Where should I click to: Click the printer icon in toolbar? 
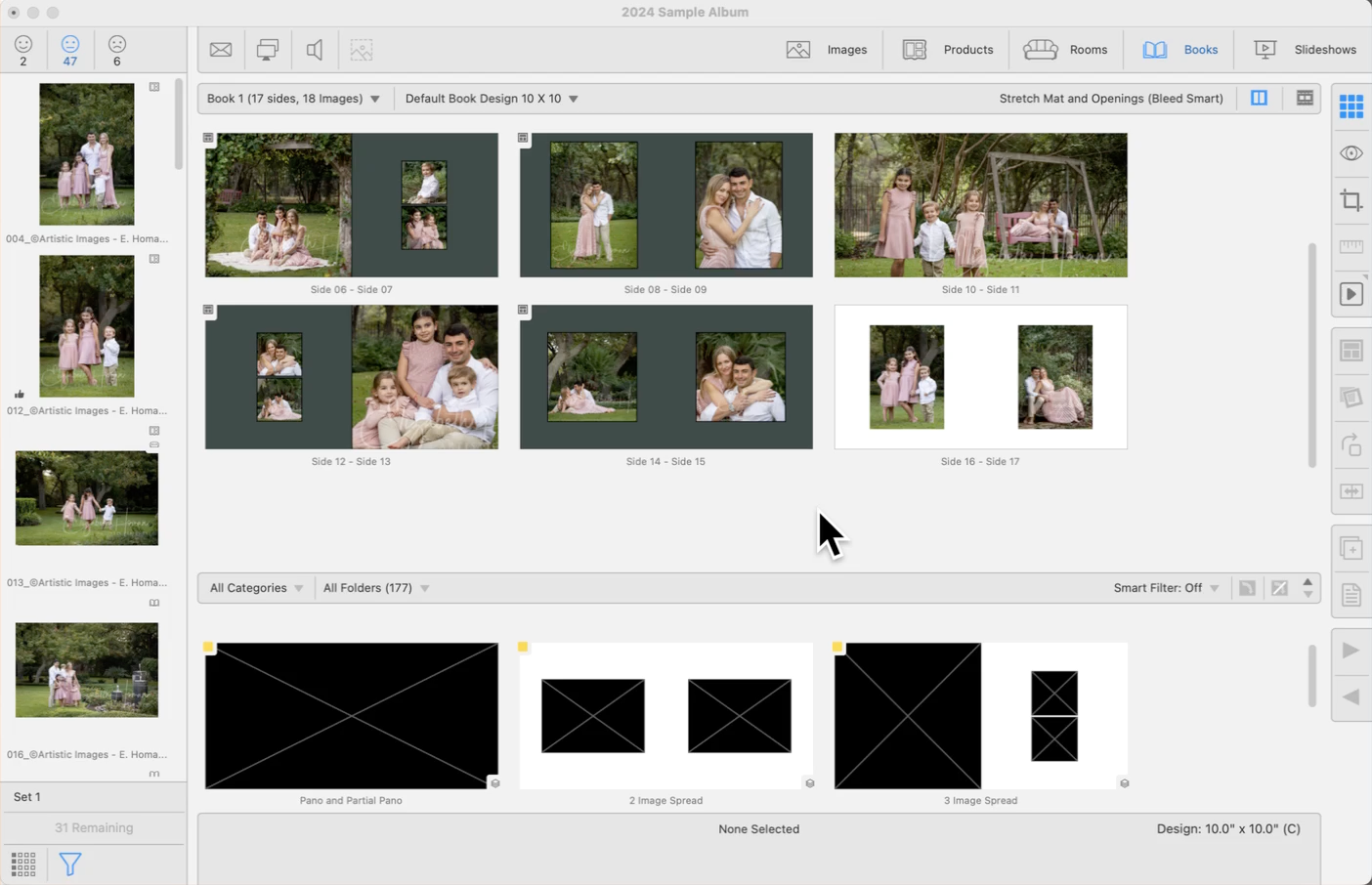(x=267, y=50)
